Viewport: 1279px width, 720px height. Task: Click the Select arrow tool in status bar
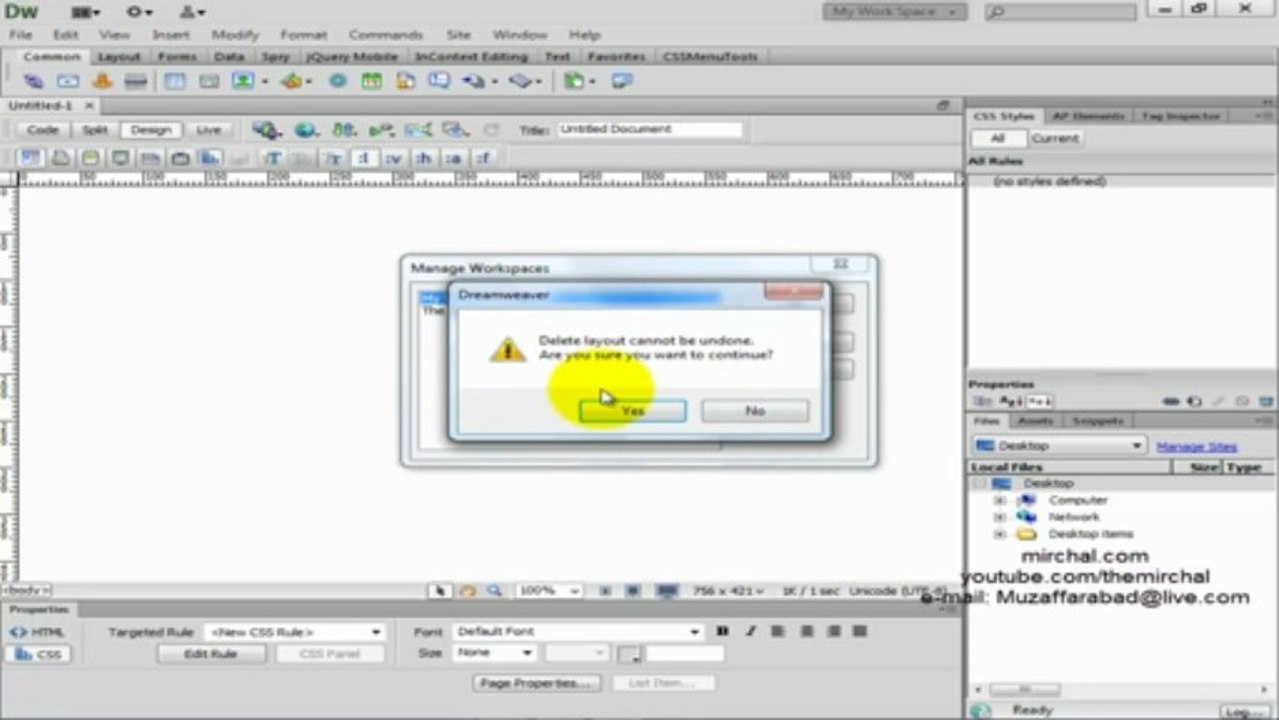pyautogui.click(x=440, y=591)
